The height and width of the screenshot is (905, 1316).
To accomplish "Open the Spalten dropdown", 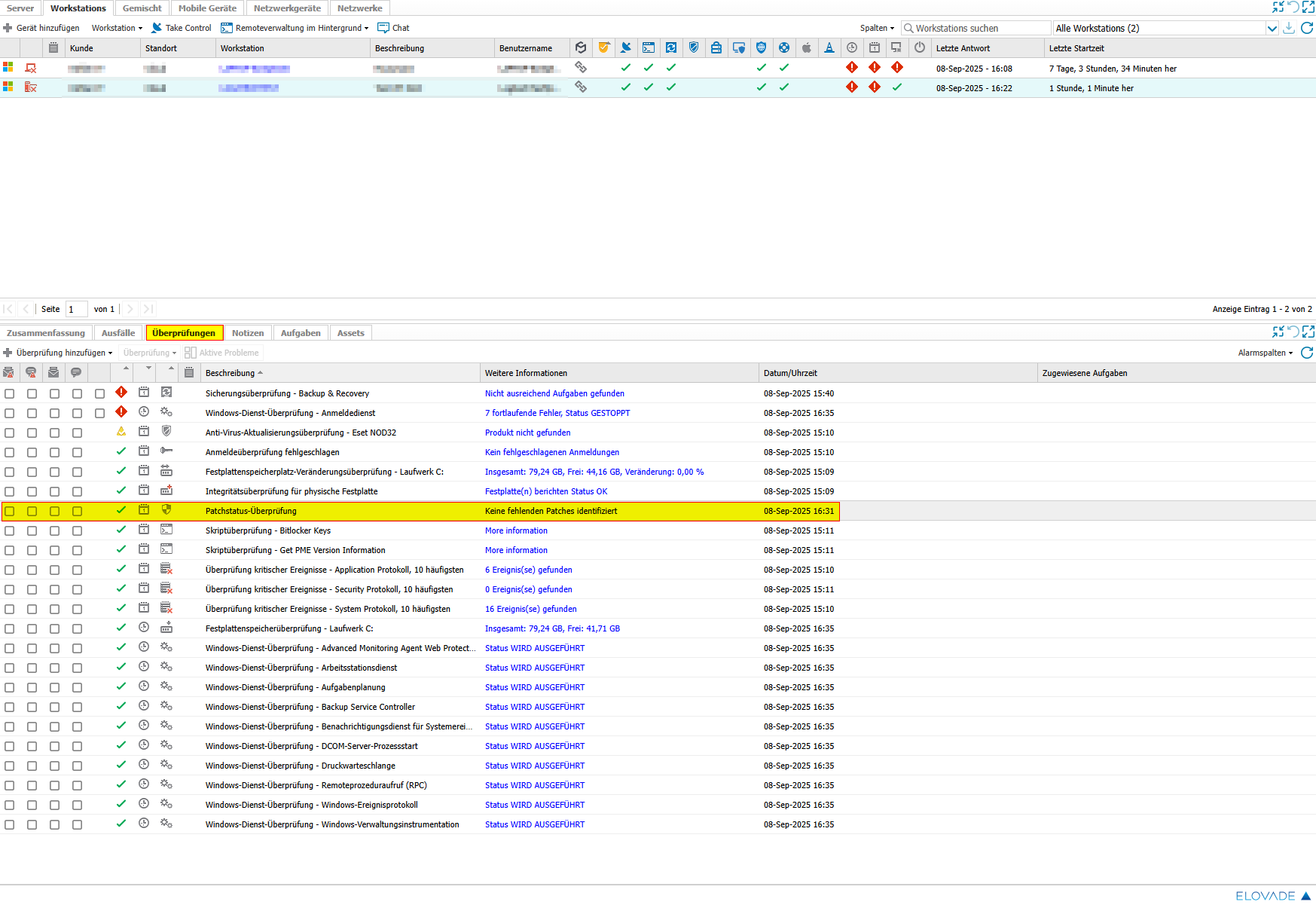I will tap(877, 28).
